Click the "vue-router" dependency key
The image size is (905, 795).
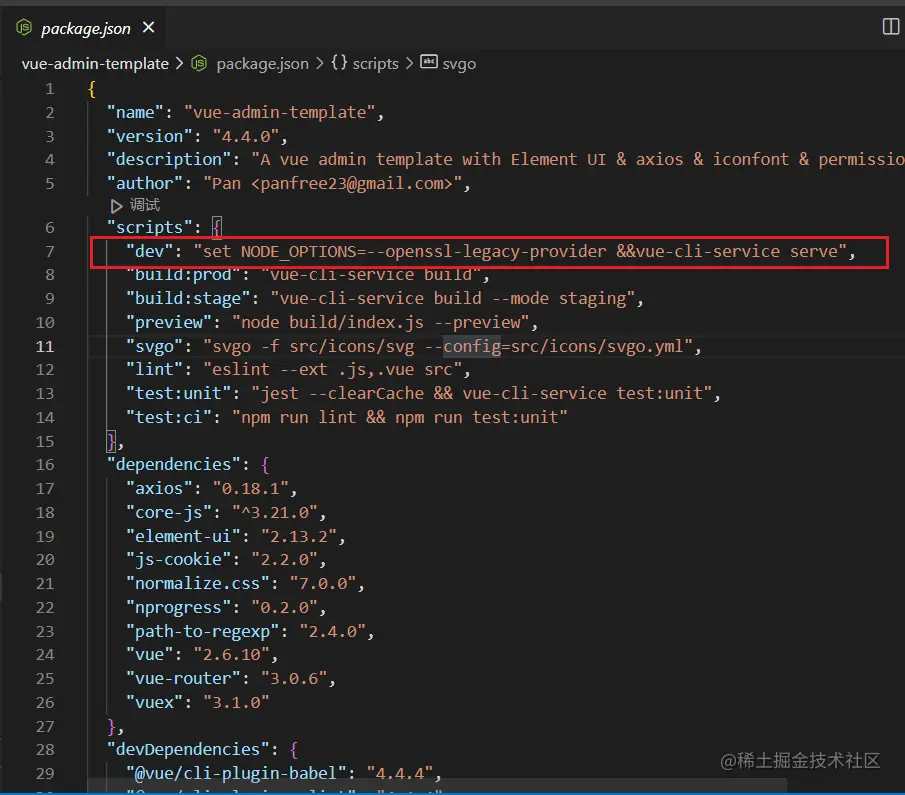click(184, 678)
